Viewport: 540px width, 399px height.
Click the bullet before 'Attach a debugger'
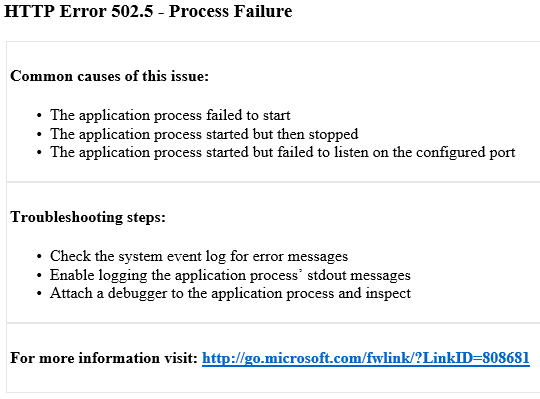(39, 294)
